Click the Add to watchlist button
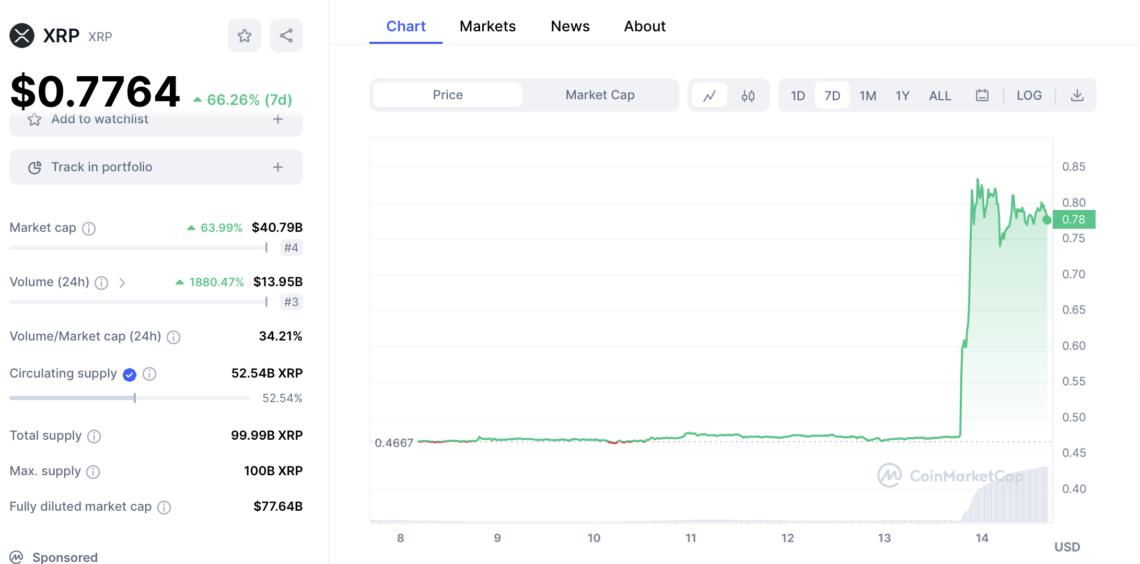 tap(156, 122)
